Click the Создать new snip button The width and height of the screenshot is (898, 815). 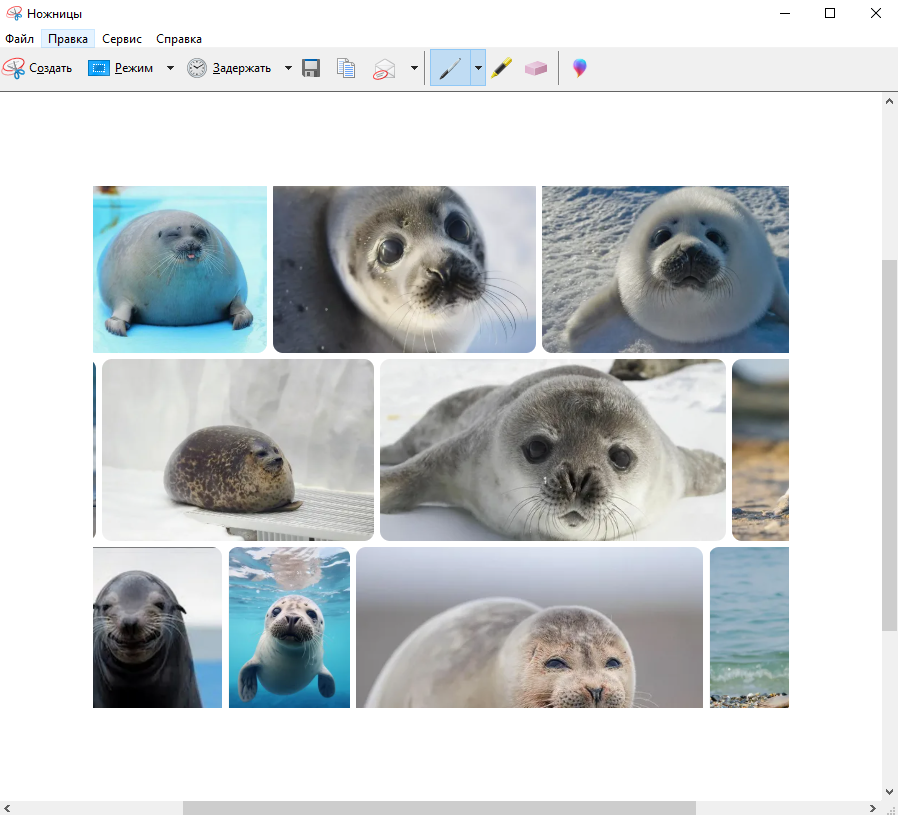pos(37,68)
